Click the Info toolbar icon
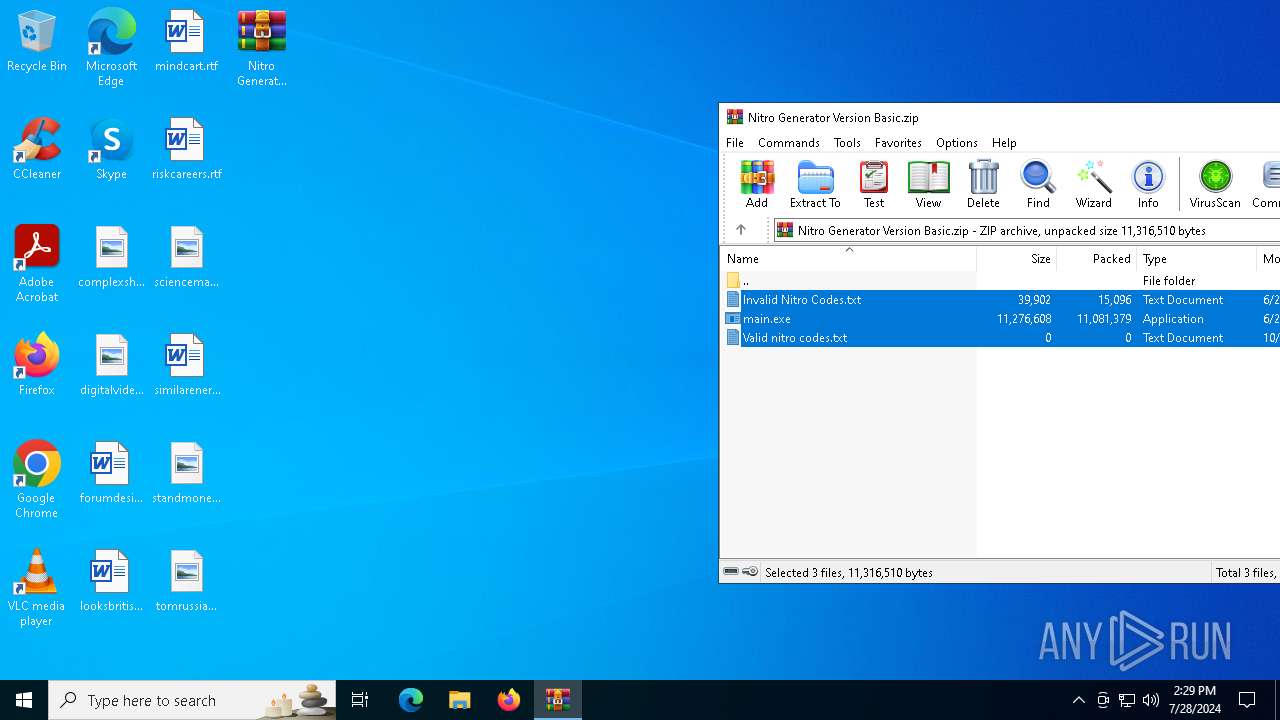The width and height of the screenshot is (1280, 720). pos(1148,184)
